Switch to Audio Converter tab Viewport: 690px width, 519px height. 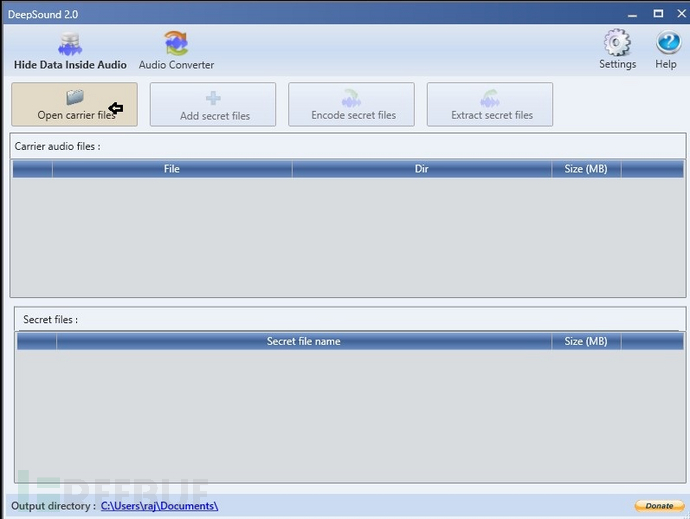pos(176,51)
